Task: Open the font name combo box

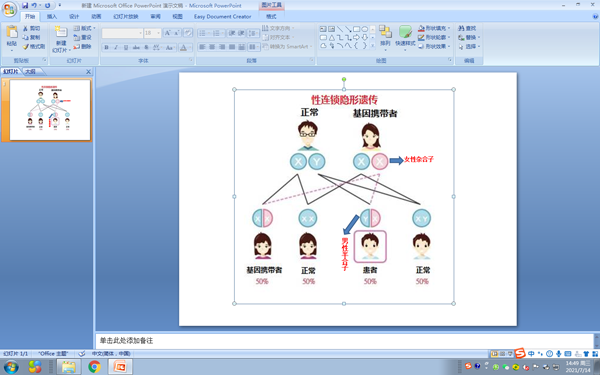Action: point(122,33)
